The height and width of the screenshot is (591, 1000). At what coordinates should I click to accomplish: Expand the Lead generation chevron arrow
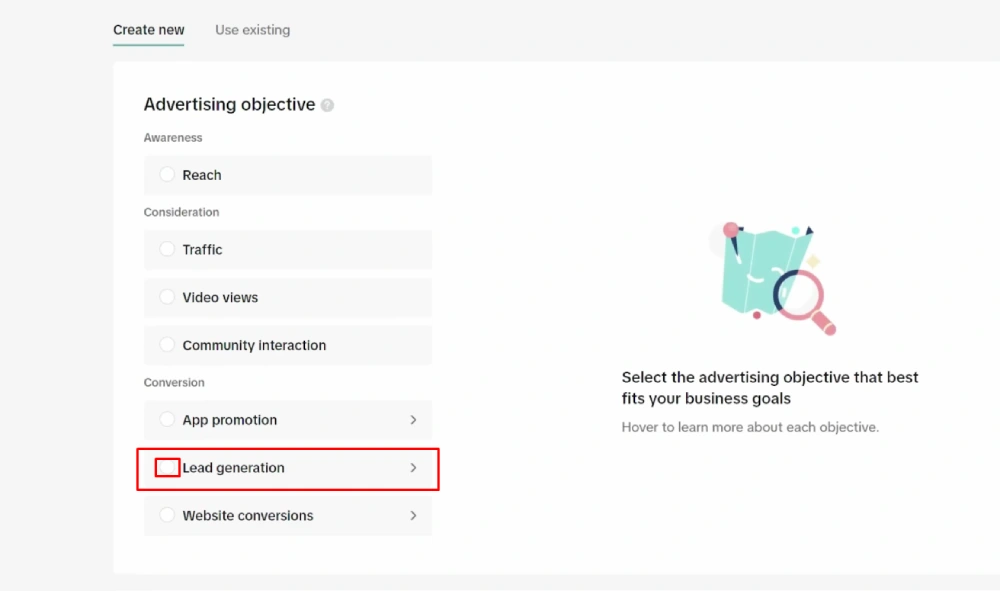point(413,467)
